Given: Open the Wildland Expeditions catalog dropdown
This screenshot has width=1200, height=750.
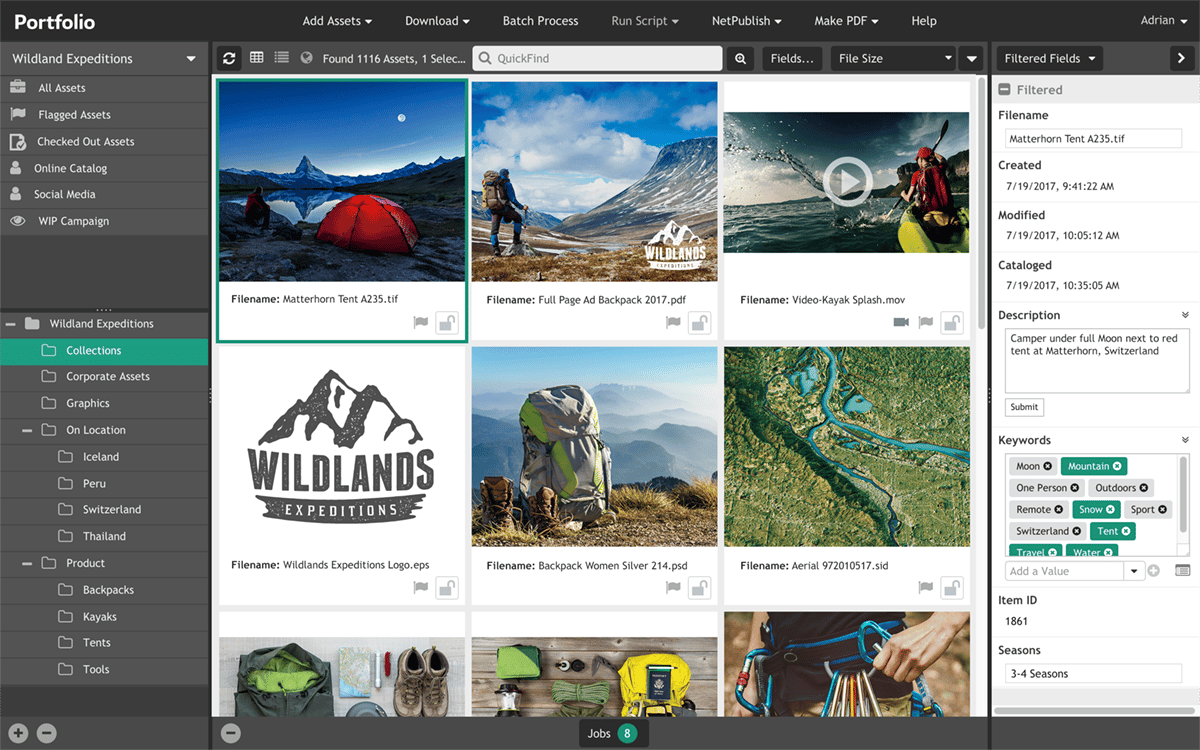Looking at the screenshot, I should [x=191, y=59].
